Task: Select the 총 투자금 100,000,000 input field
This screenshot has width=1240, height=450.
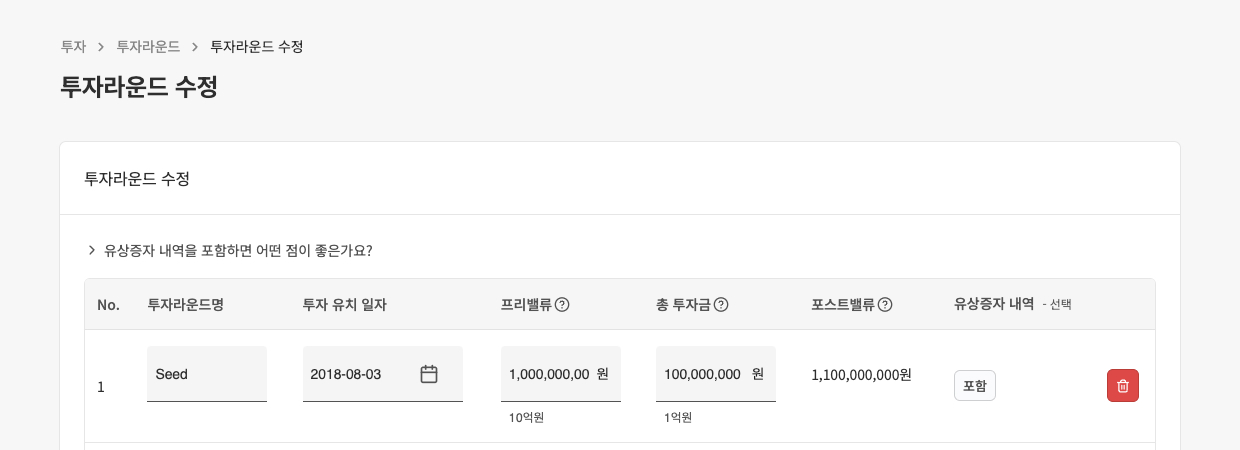Action: pyautogui.click(x=702, y=374)
